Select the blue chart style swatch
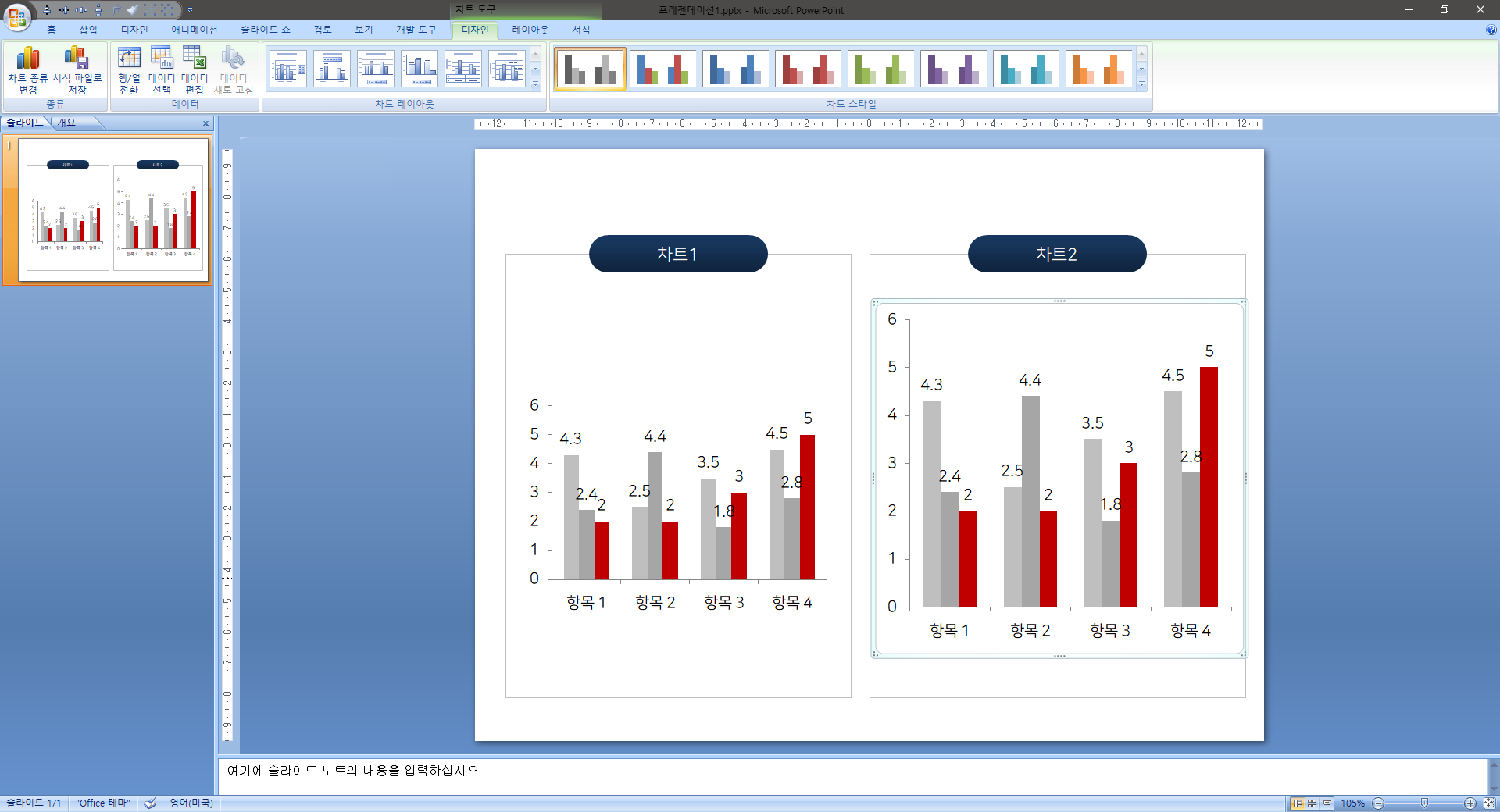This screenshot has height=812, width=1500. click(x=735, y=69)
